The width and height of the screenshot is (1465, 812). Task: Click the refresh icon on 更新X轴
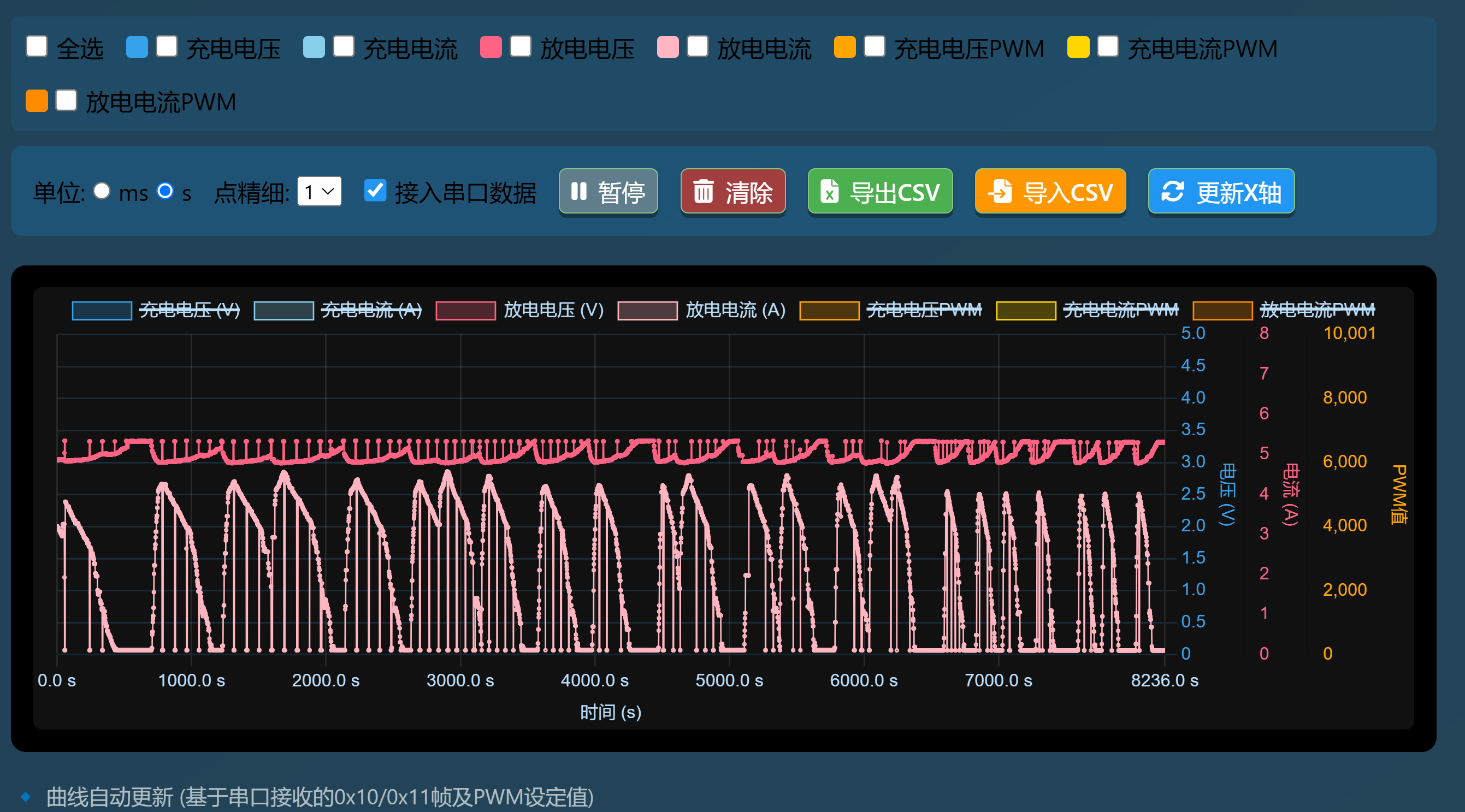(x=1172, y=191)
